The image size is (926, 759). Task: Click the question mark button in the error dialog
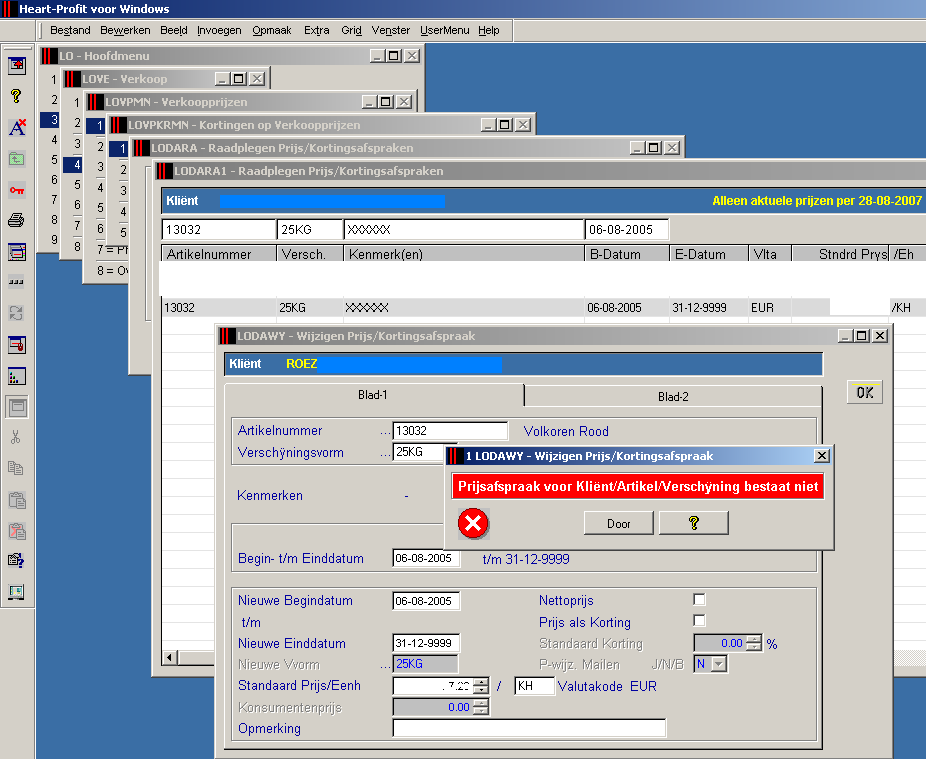(693, 523)
